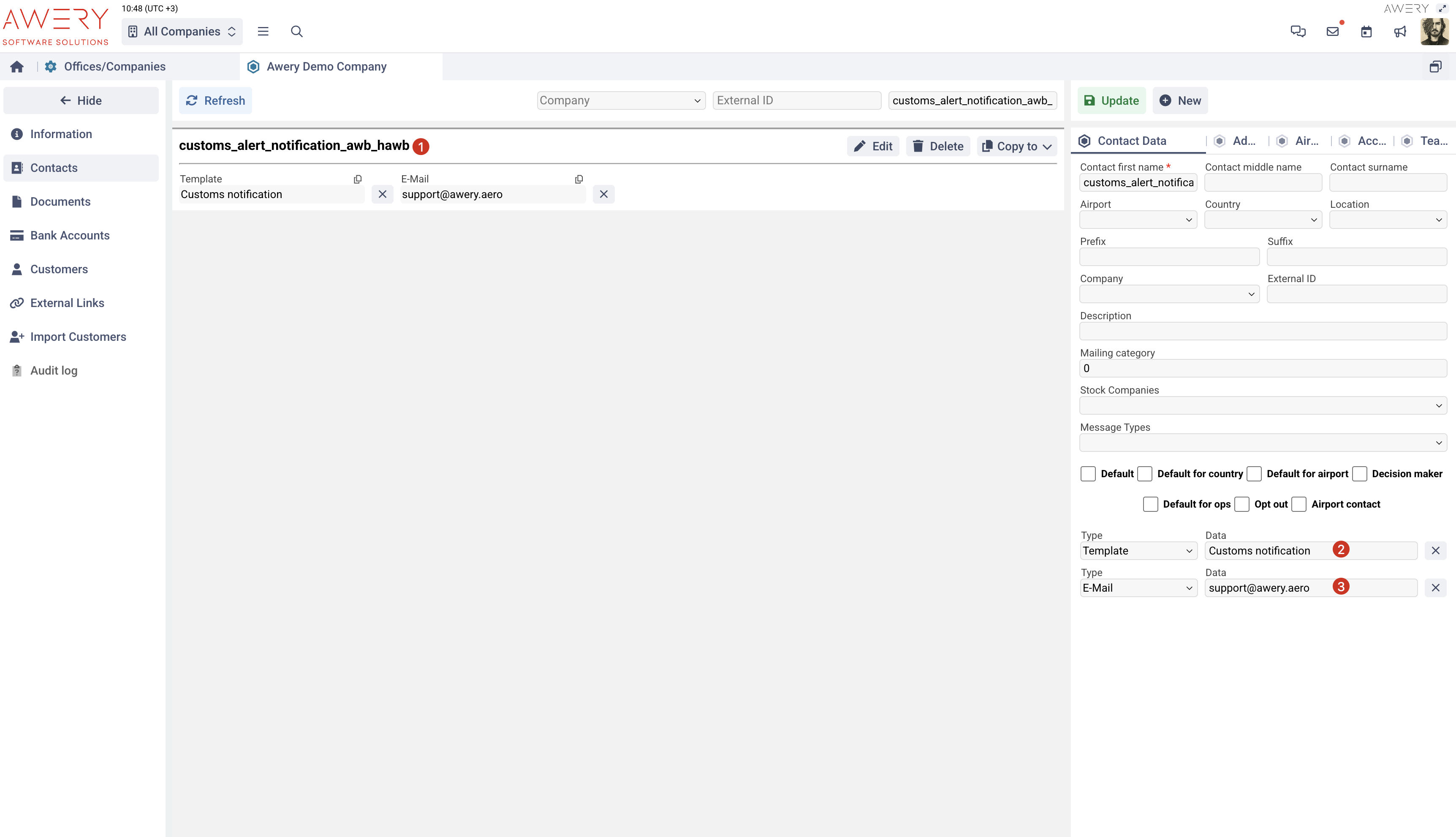Expand the Message Types dropdown
The height and width of the screenshot is (837, 1456).
click(1263, 443)
